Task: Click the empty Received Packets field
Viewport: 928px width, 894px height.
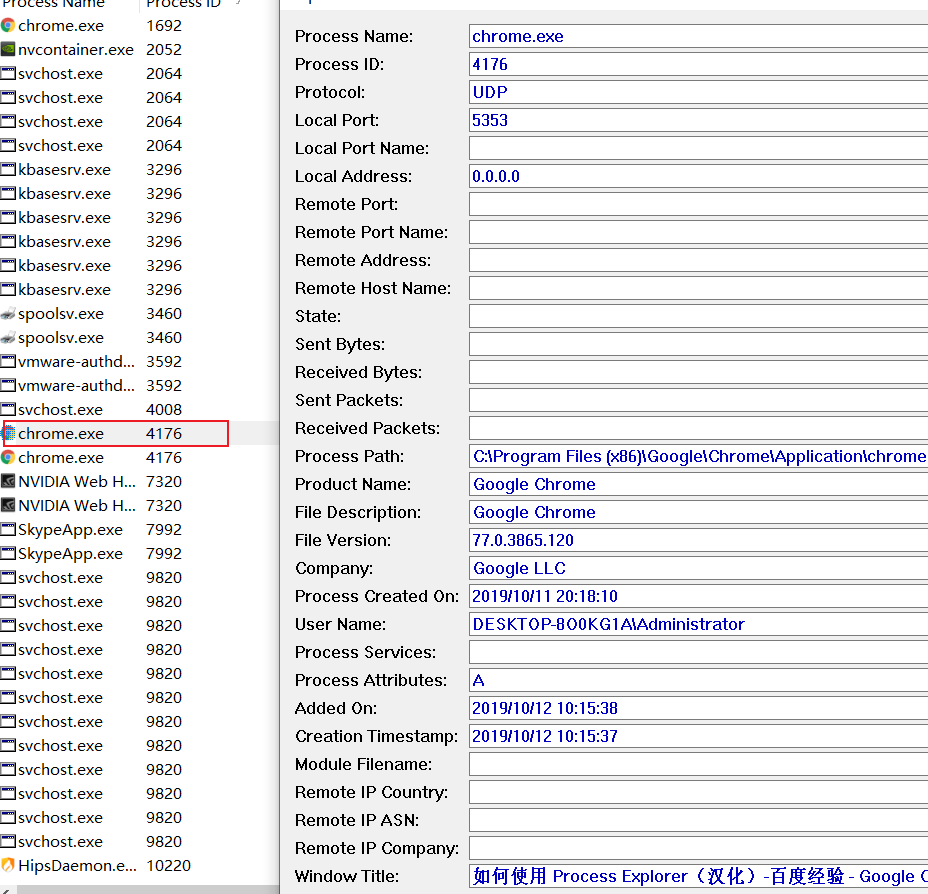Action: point(698,428)
